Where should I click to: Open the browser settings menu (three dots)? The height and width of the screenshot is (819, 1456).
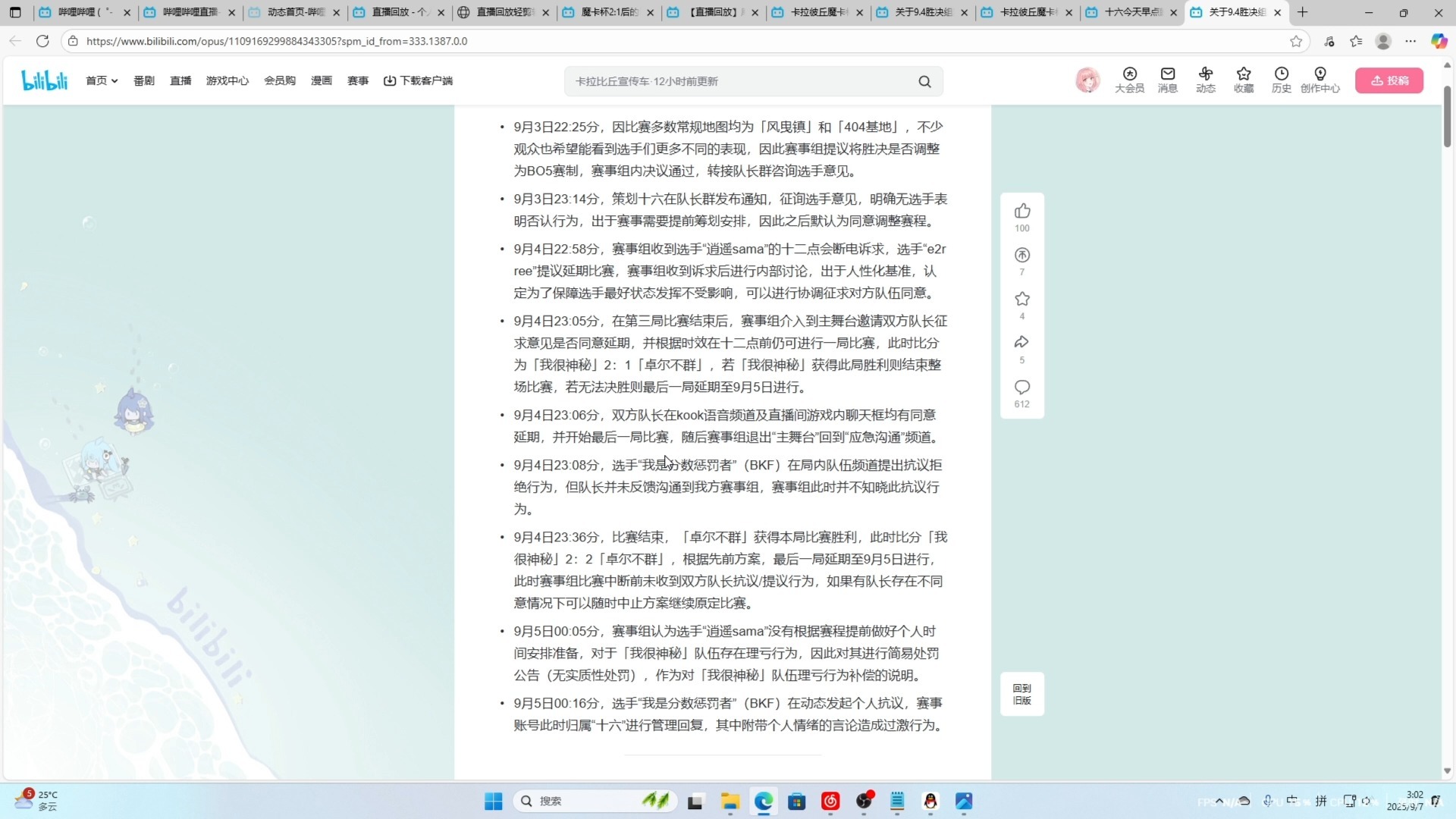(x=1410, y=42)
